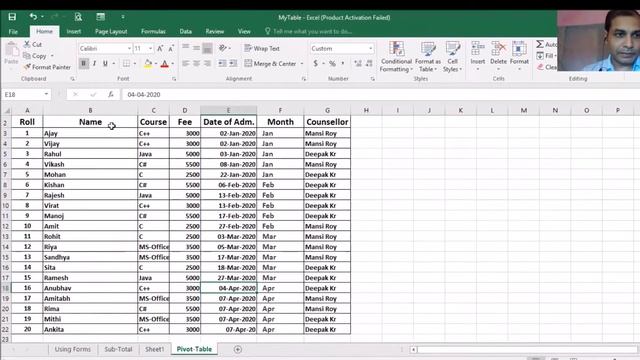Expand the Font dialog launcher
The height and width of the screenshot is (360, 640).
[174, 79]
